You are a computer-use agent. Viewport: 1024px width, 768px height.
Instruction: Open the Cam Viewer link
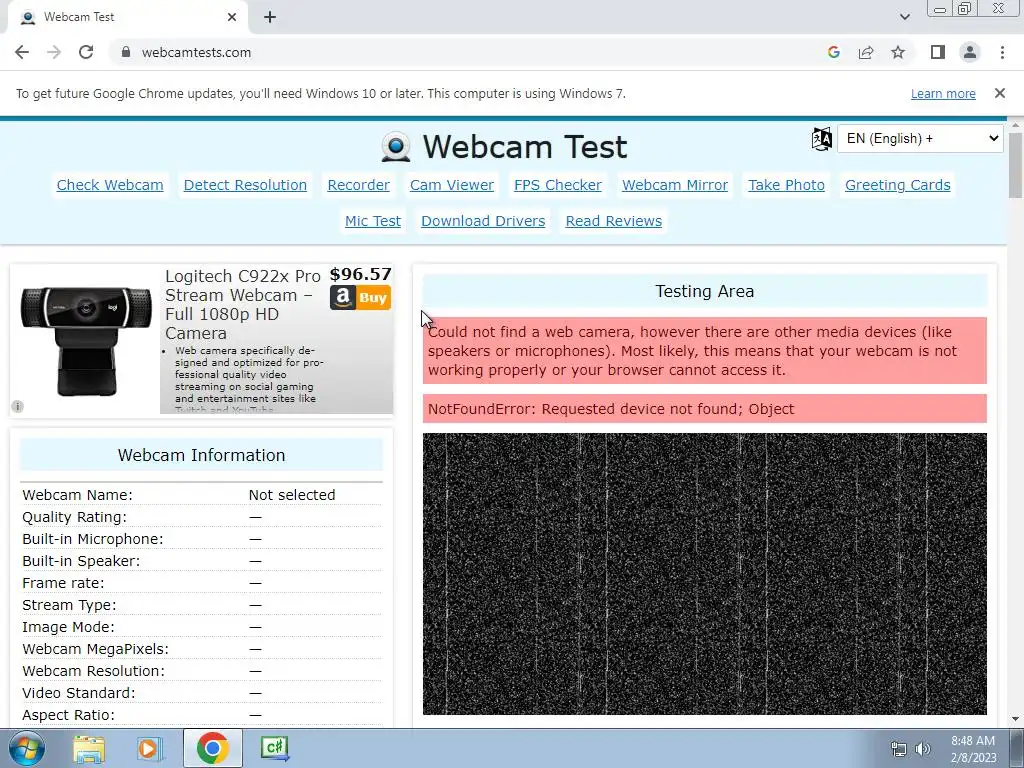pos(452,185)
